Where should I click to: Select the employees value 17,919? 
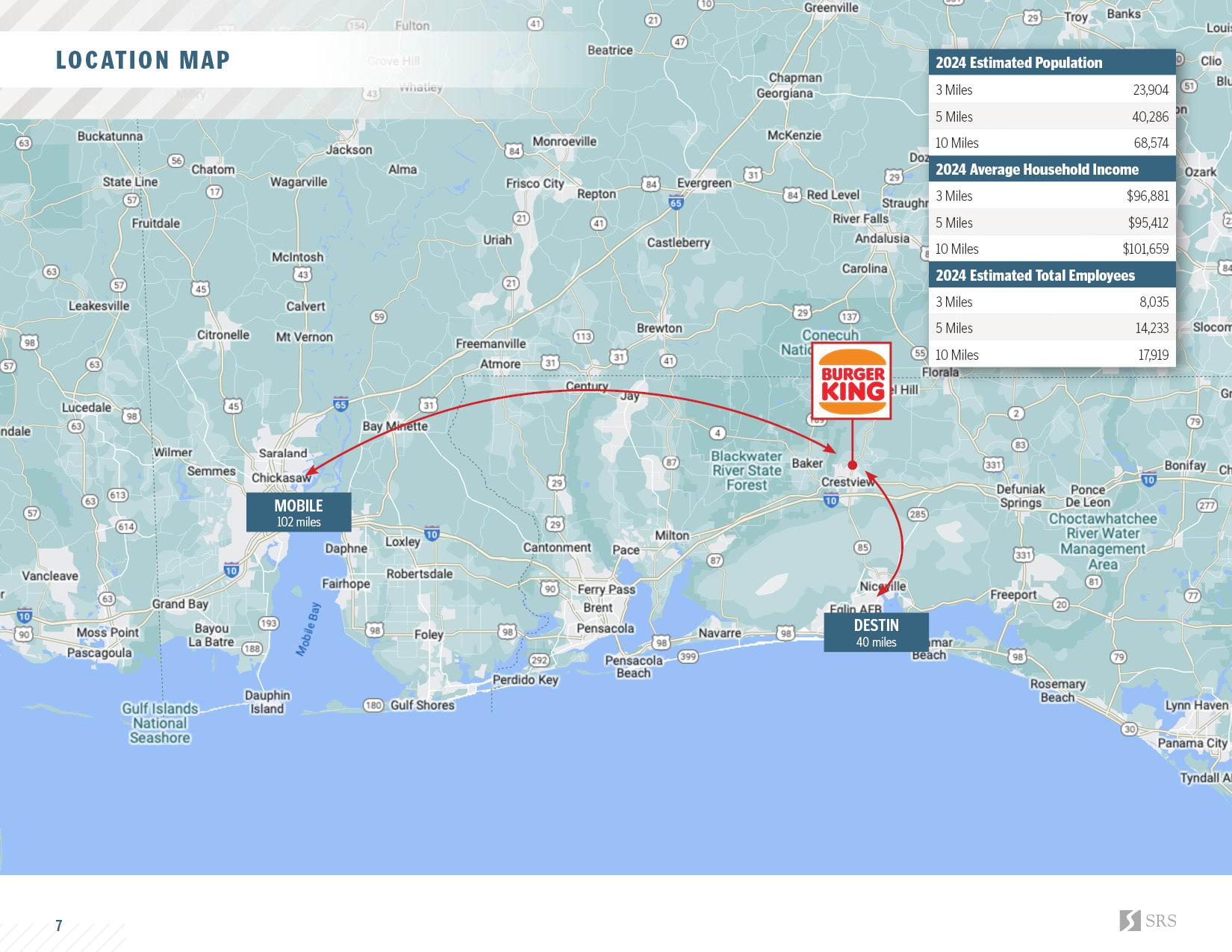1153,355
